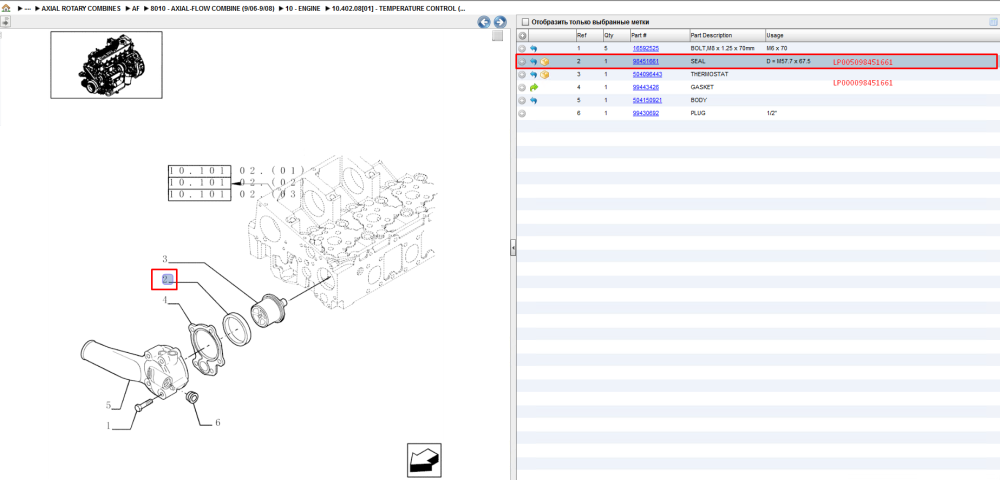
Task: Click the blue arrow in THERMOSTAT row
Action: point(534,75)
